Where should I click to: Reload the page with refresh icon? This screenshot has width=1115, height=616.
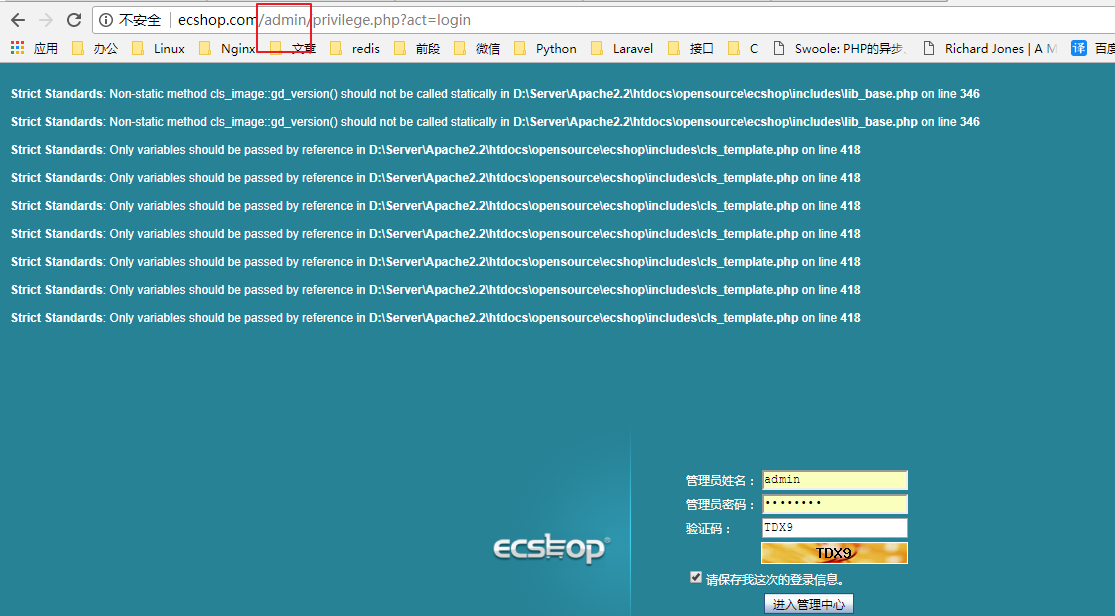(x=74, y=20)
